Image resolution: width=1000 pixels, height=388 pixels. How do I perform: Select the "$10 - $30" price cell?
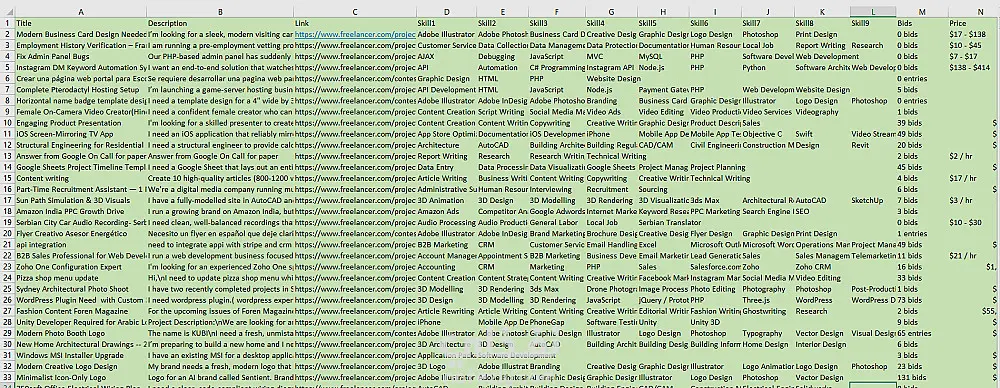click(x=973, y=223)
